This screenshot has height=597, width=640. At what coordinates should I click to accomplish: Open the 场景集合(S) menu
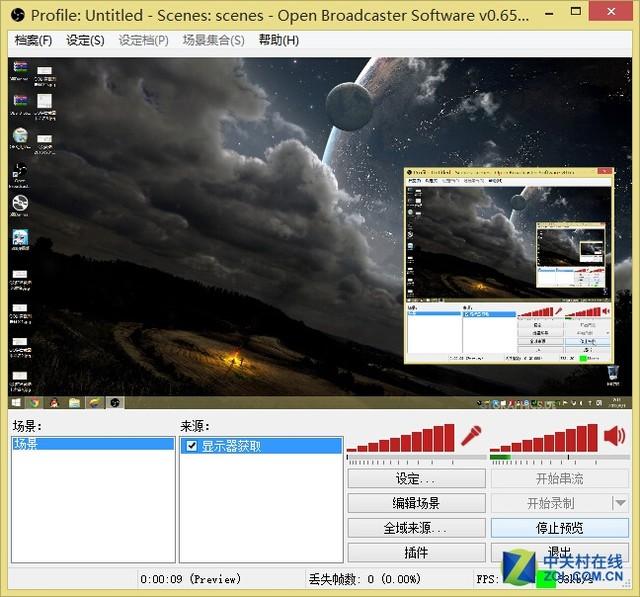213,40
